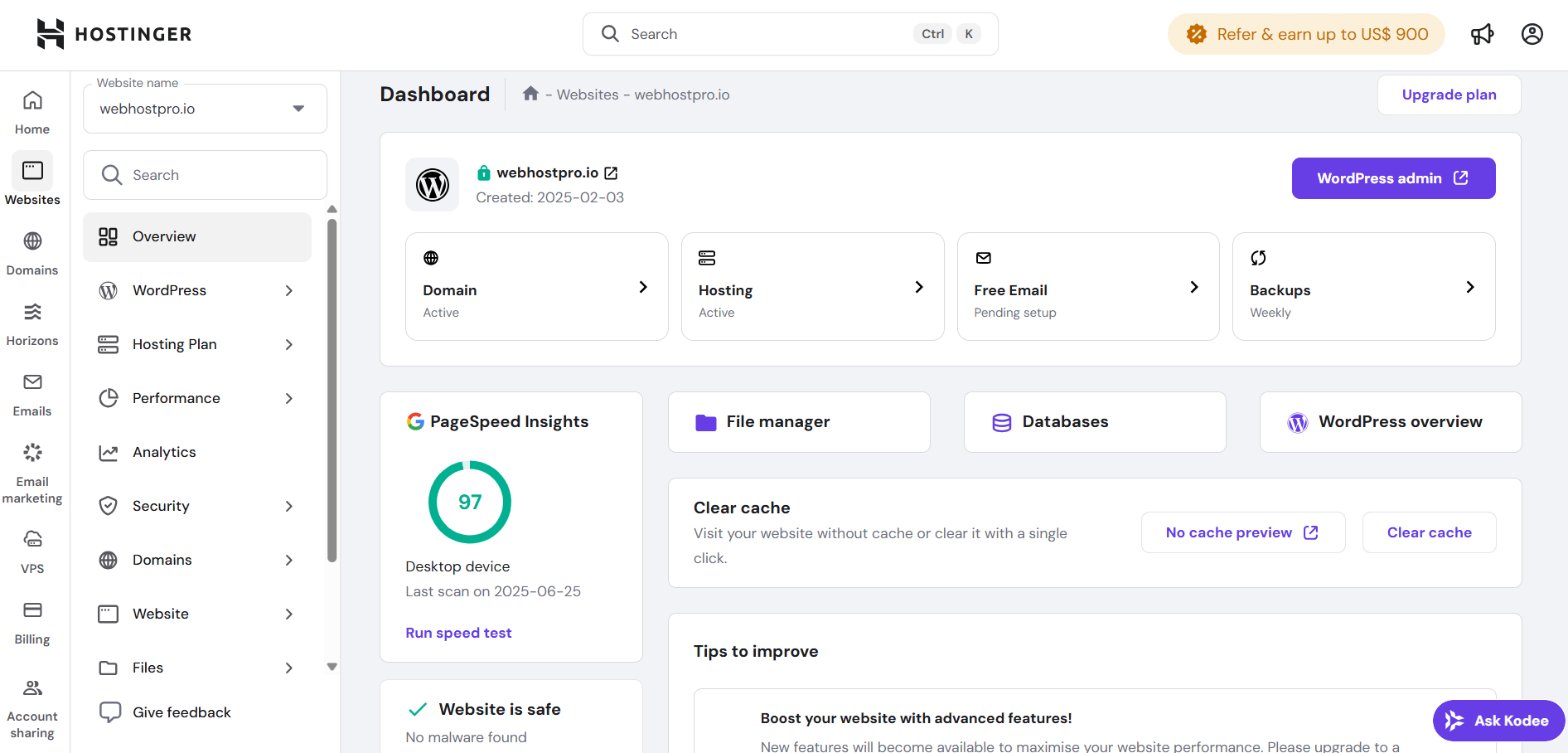Image resolution: width=1568 pixels, height=753 pixels.
Task: Click the Databases stack icon
Action: [1002, 423]
